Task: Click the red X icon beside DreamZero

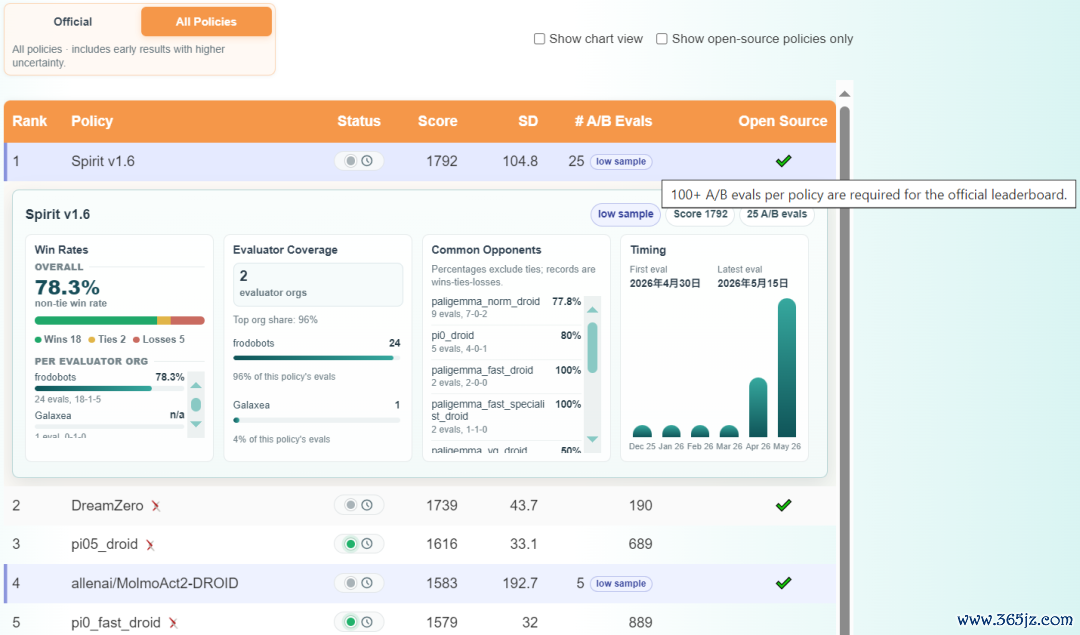Action: click(x=156, y=506)
